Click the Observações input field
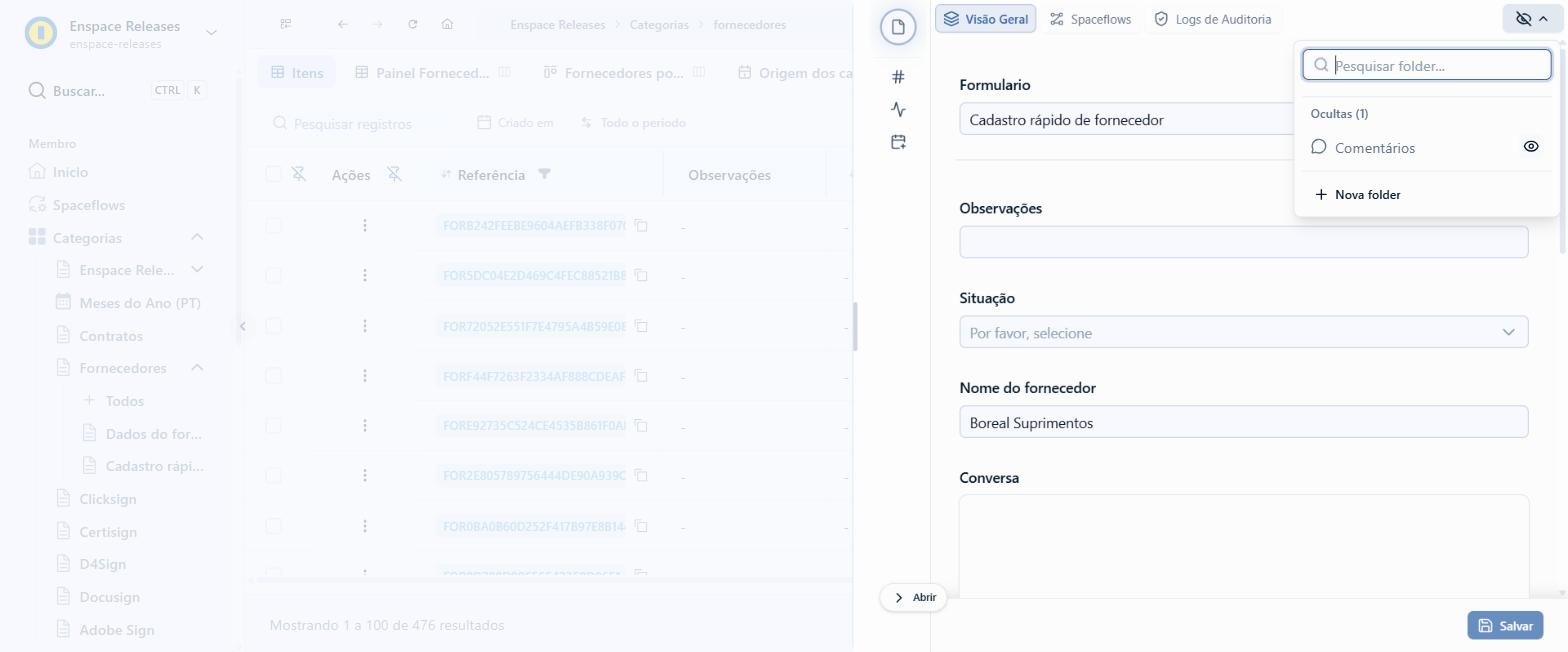 pyautogui.click(x=1243, y=242)
